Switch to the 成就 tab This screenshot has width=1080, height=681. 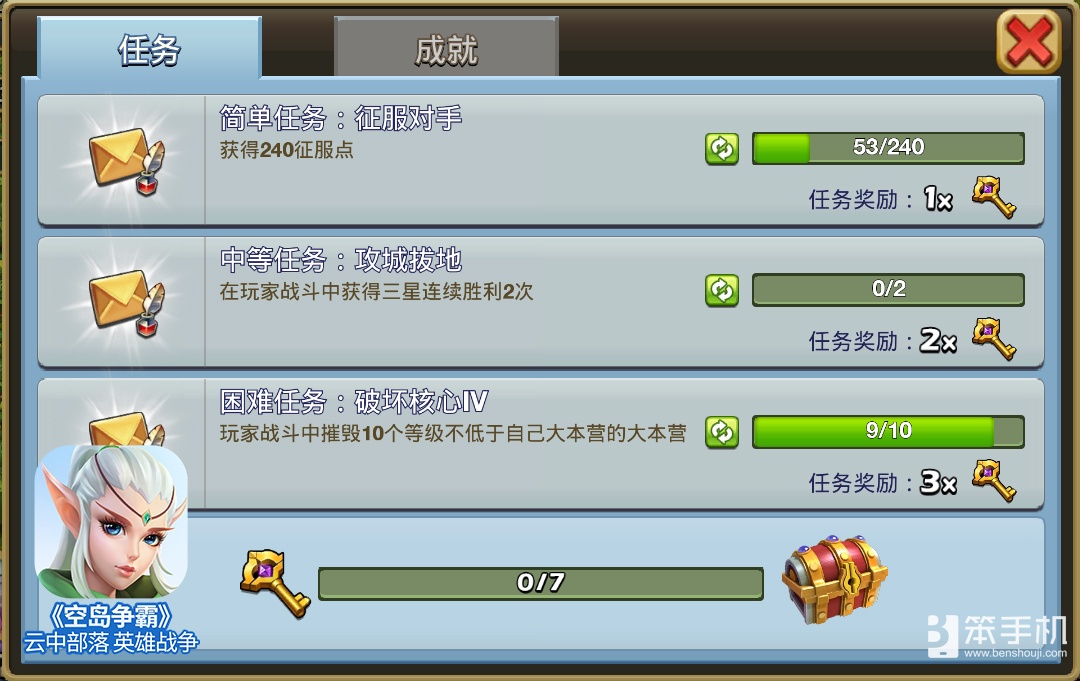click(x=446, y=47)
